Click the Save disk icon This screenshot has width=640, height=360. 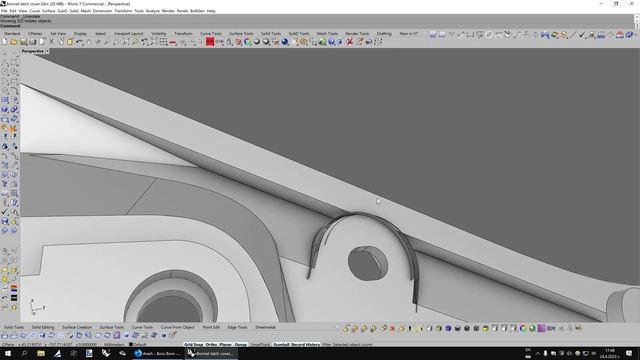click(23, 42)
